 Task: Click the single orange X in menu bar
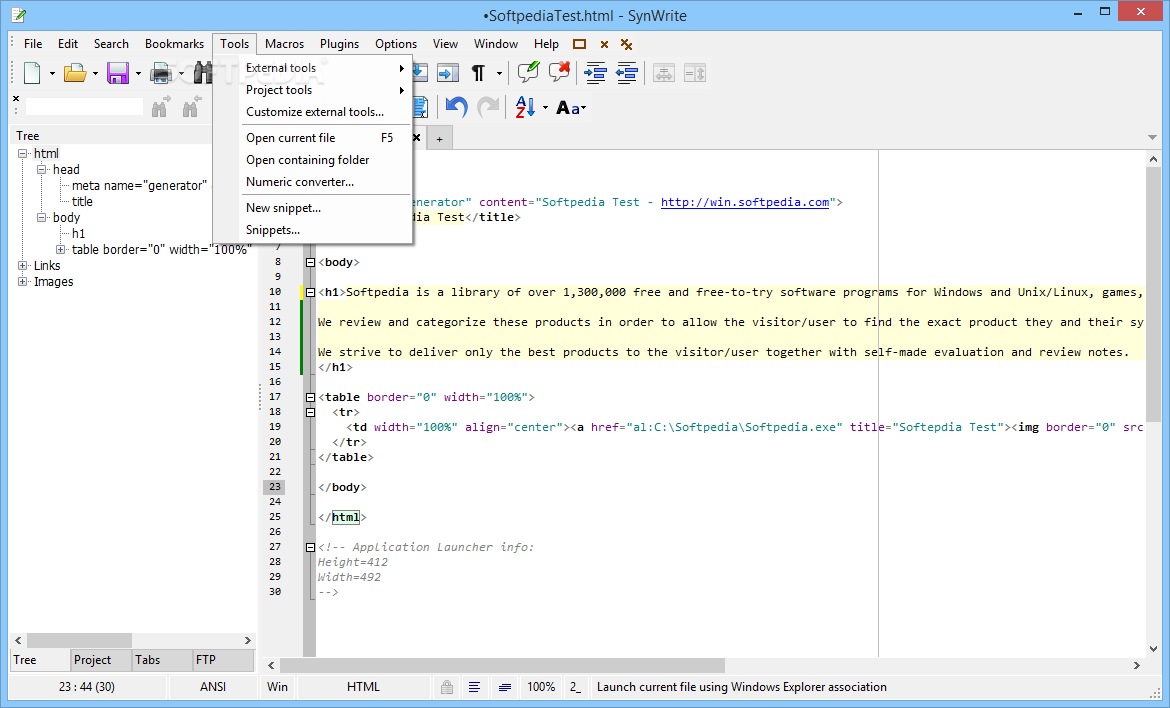tap(604, 45)
